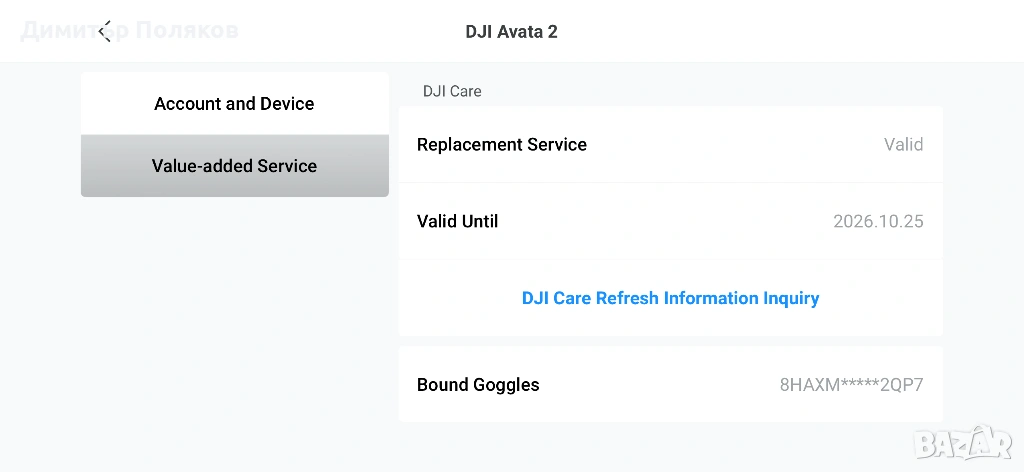The height and width of the screenshot is (472, 1024).
Task: Select the Value-added Service tab
Action: click(234, 166)
